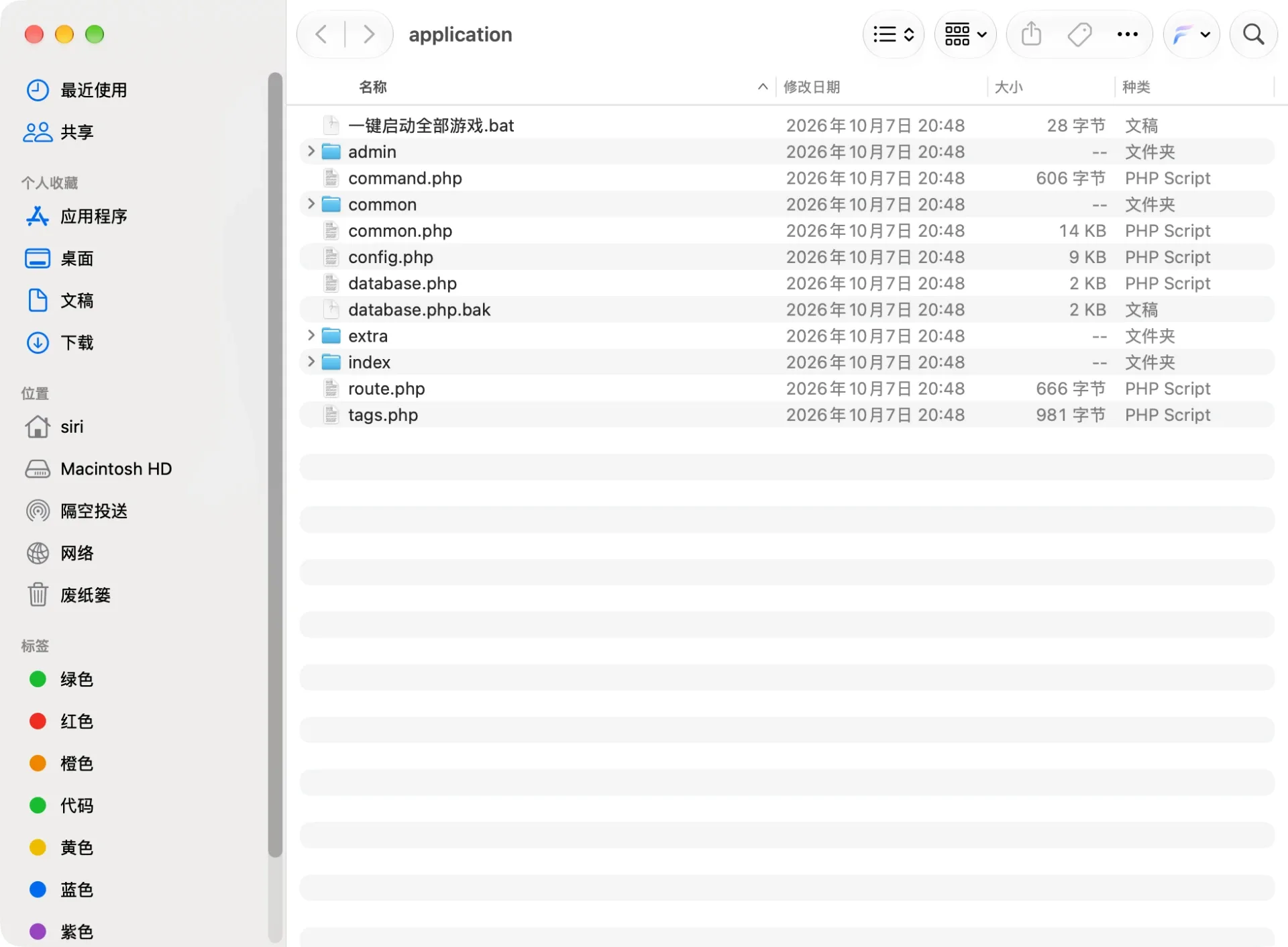1288x947 pixels.
Task: Select the common.php file
Action: click(787, 231)
